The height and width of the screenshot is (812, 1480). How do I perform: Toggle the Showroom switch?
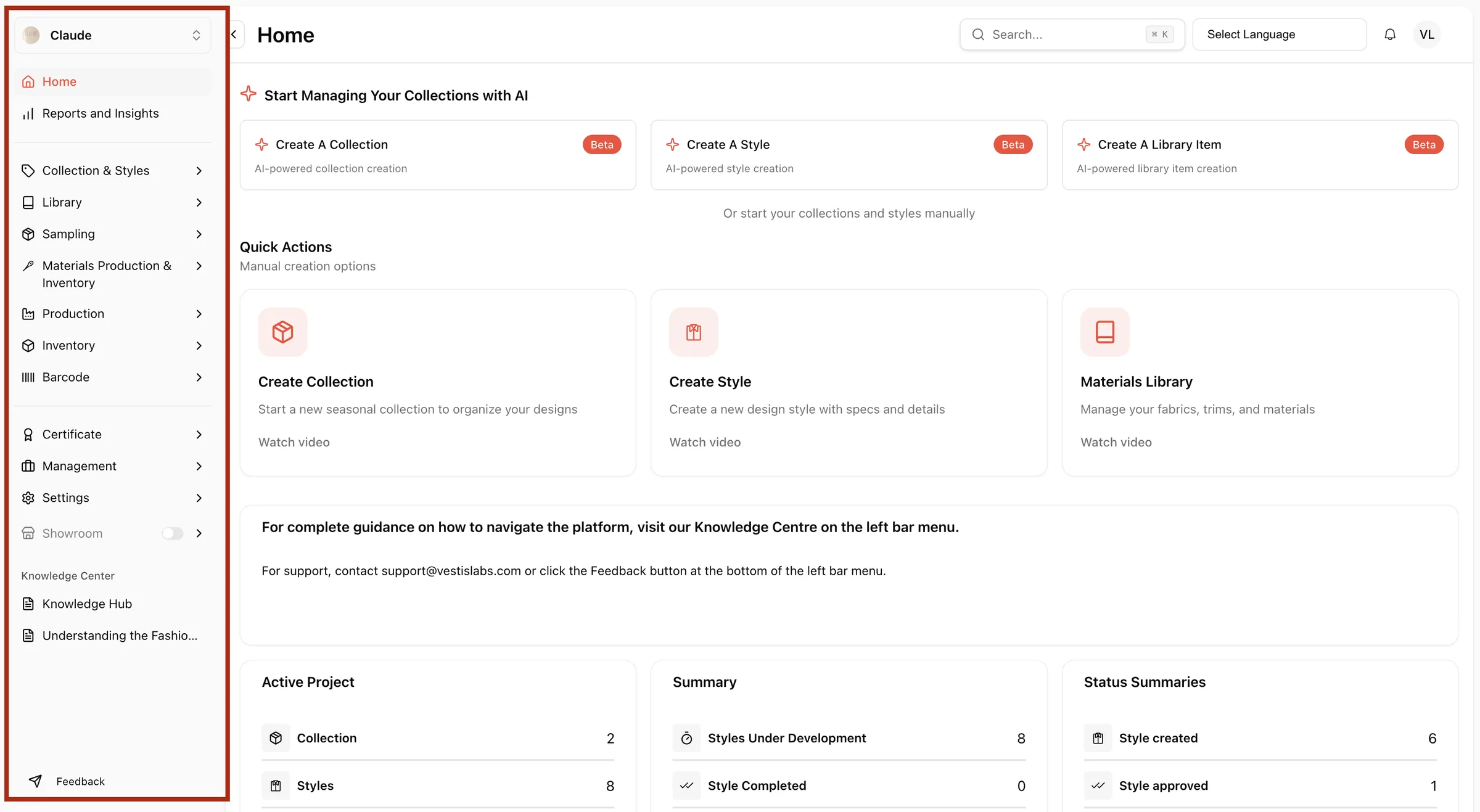173,533
